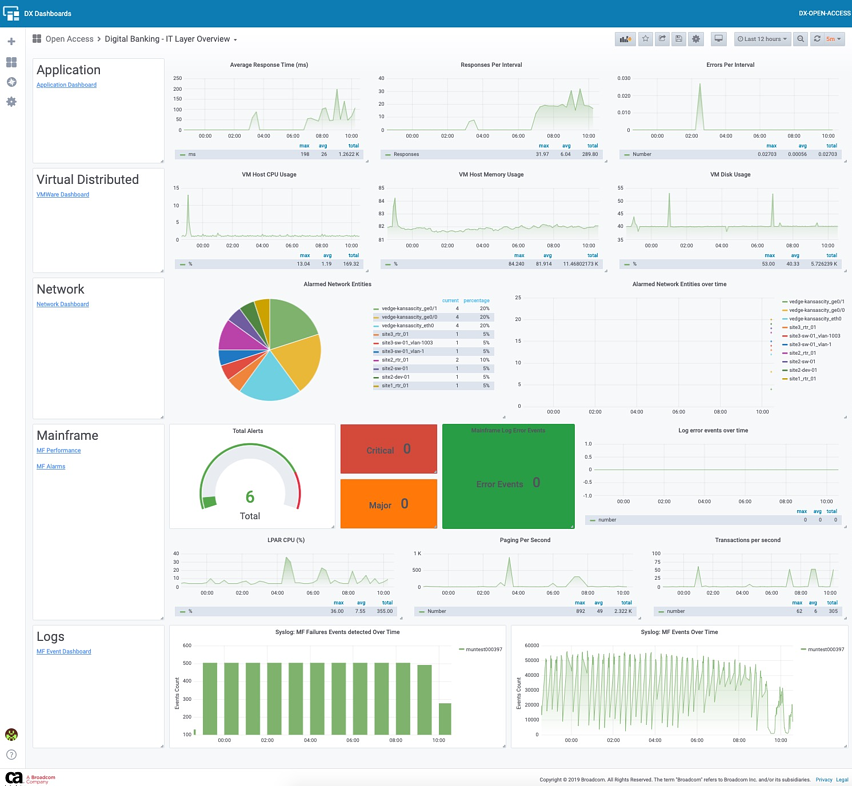Screen dimensions: 852x786
Task: Click the Create plus icon in sidebar
Action: (12, 42)
